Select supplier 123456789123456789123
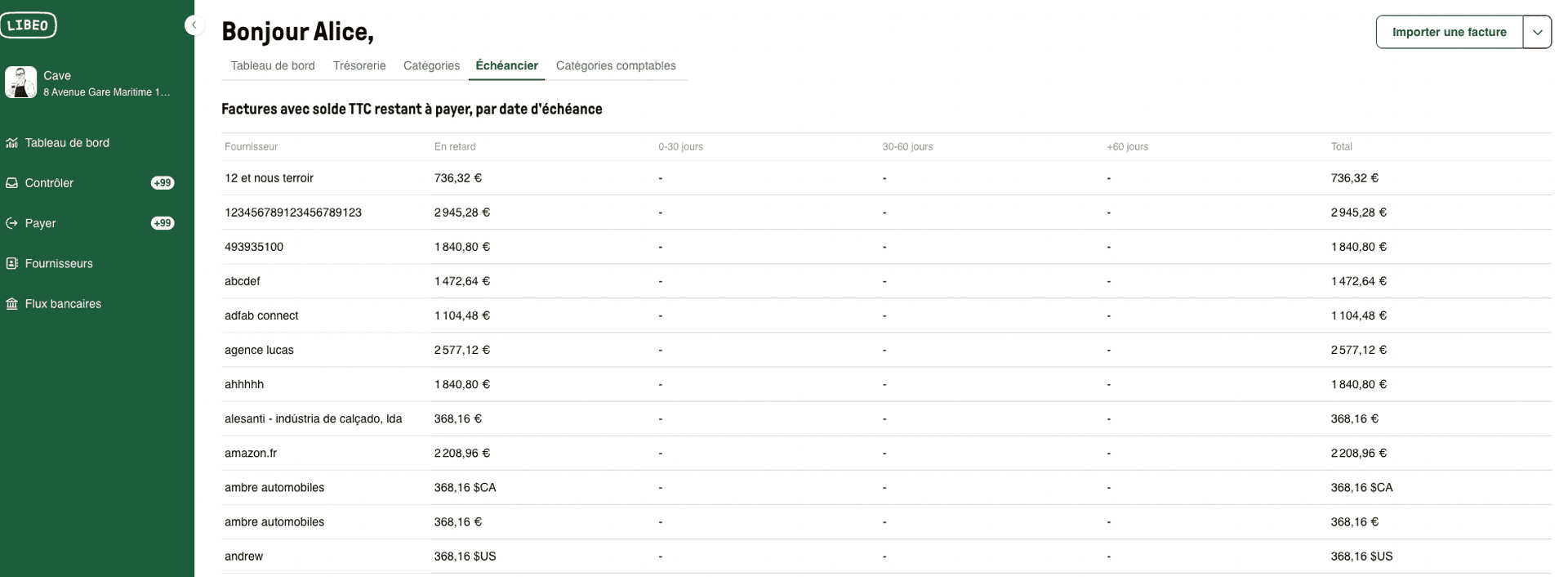Image resolution: width=1568 pixels, height=577 pixels. click(x=293, y=212)
